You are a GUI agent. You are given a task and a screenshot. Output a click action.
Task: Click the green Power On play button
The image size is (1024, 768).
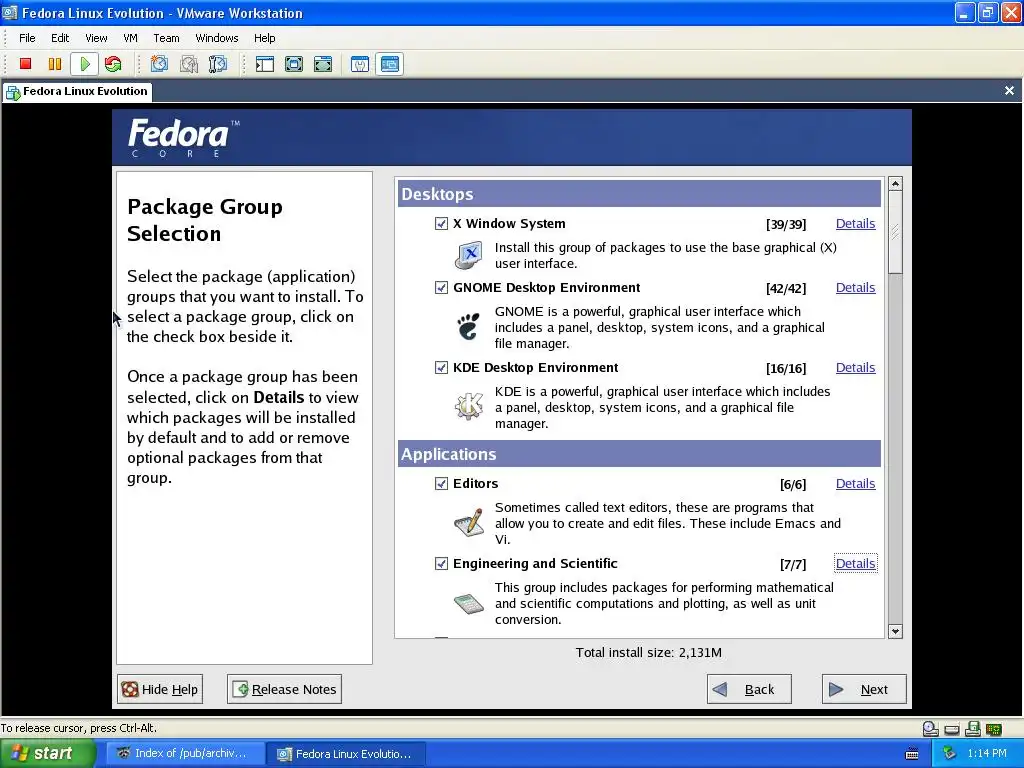click(84, 64)
